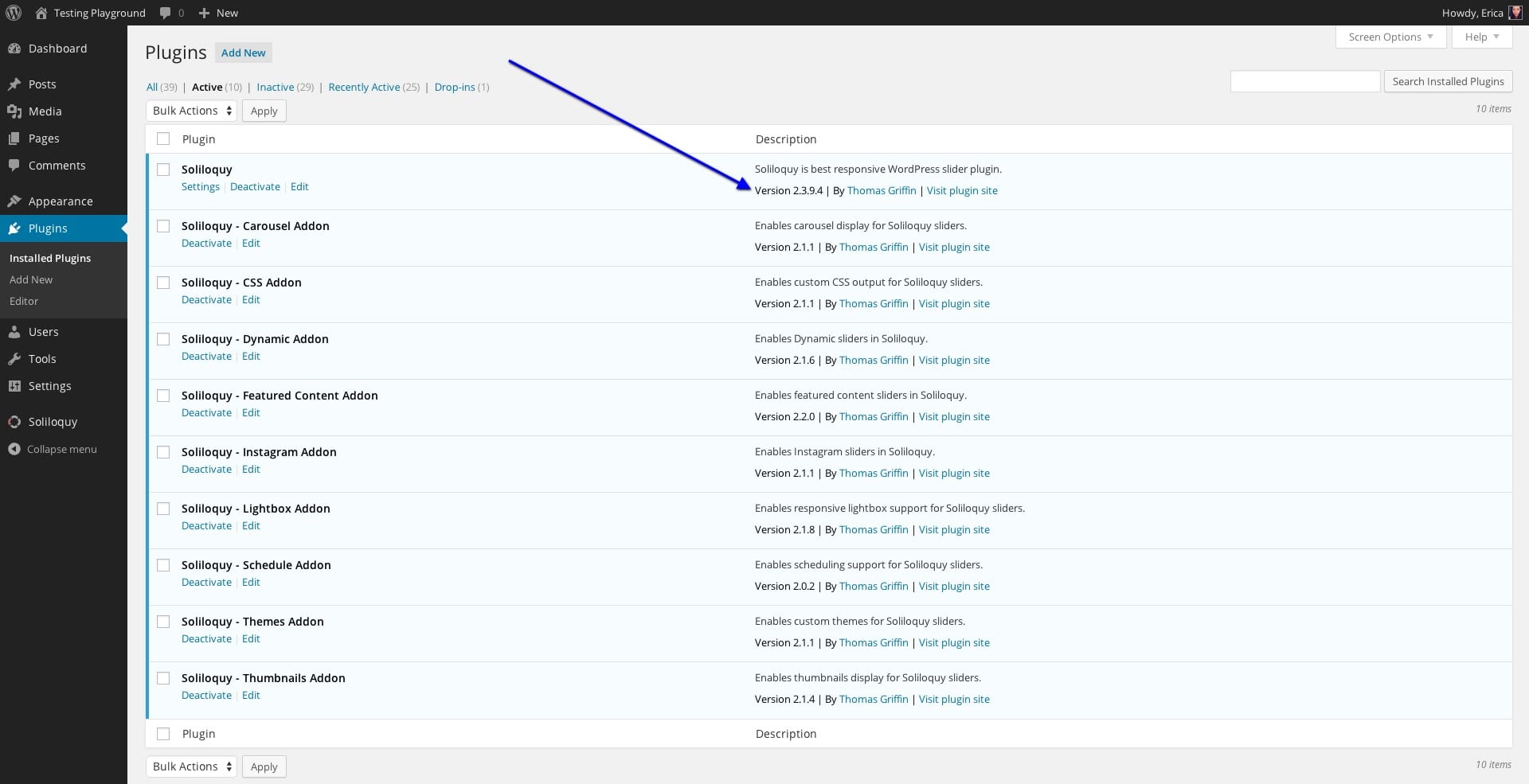Click in the plugin search input field
This screenshot has width=1529, height=784.
click(x=1305, y=81)
